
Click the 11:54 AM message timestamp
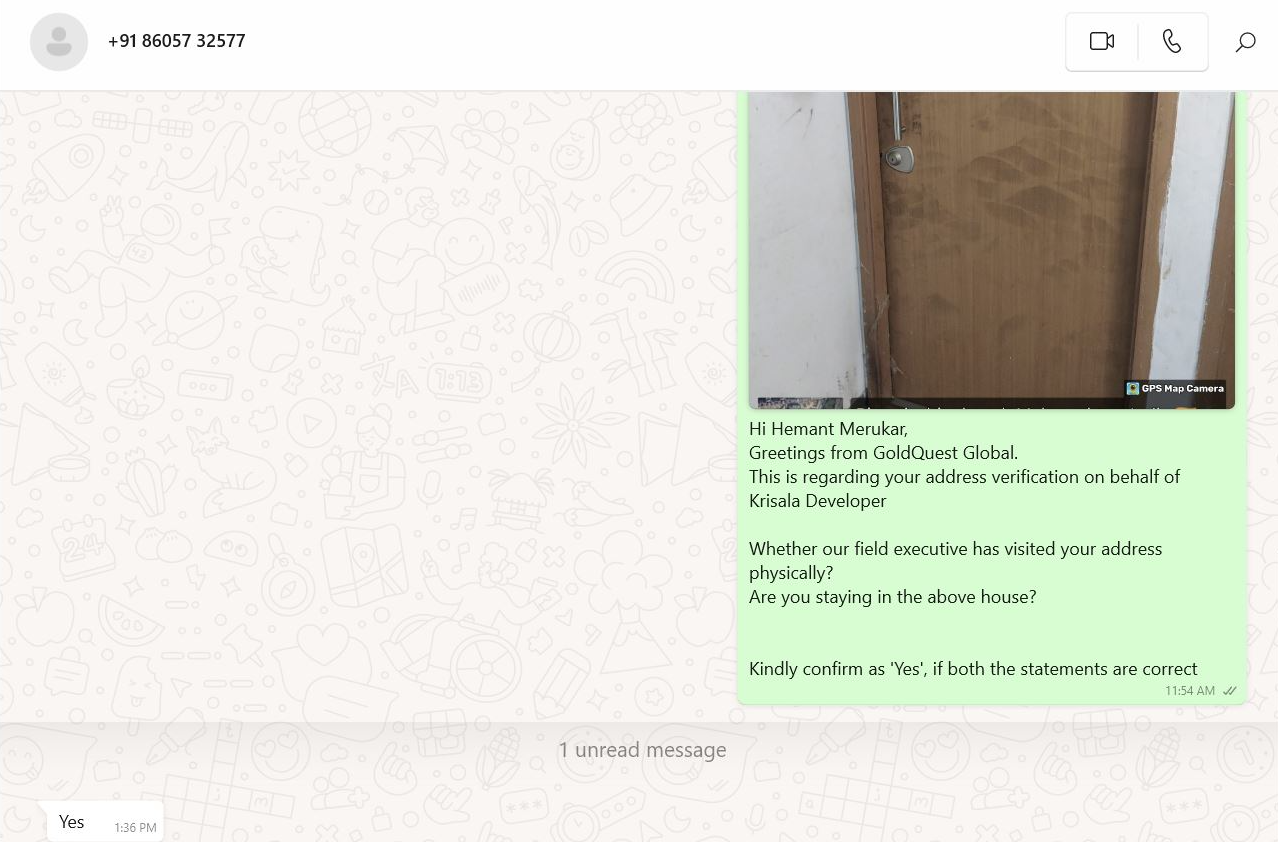(x=1190, y=691)
